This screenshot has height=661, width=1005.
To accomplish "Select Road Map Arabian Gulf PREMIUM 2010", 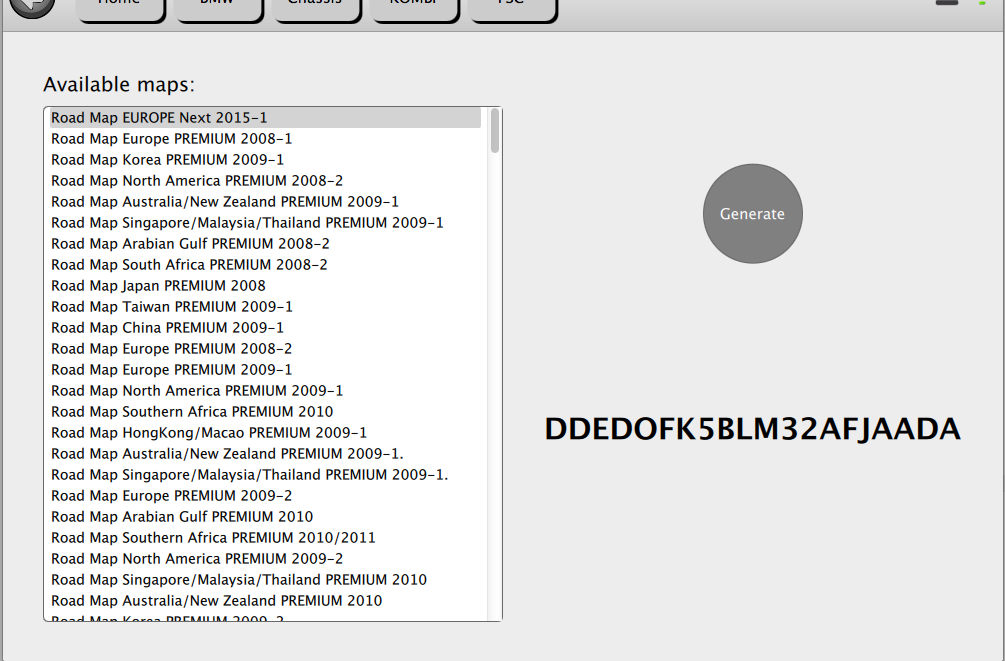I will click(265, 517).
